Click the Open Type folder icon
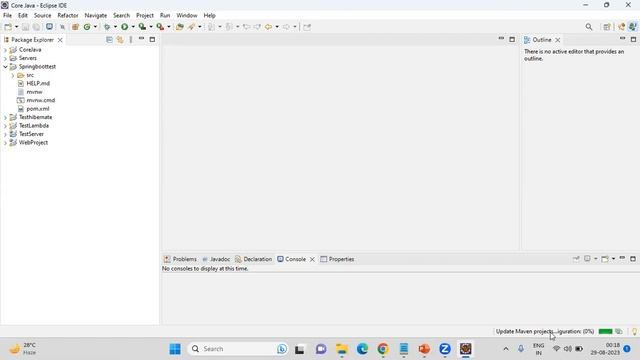Viewport: 640px width, 360px height. (180, 27)
